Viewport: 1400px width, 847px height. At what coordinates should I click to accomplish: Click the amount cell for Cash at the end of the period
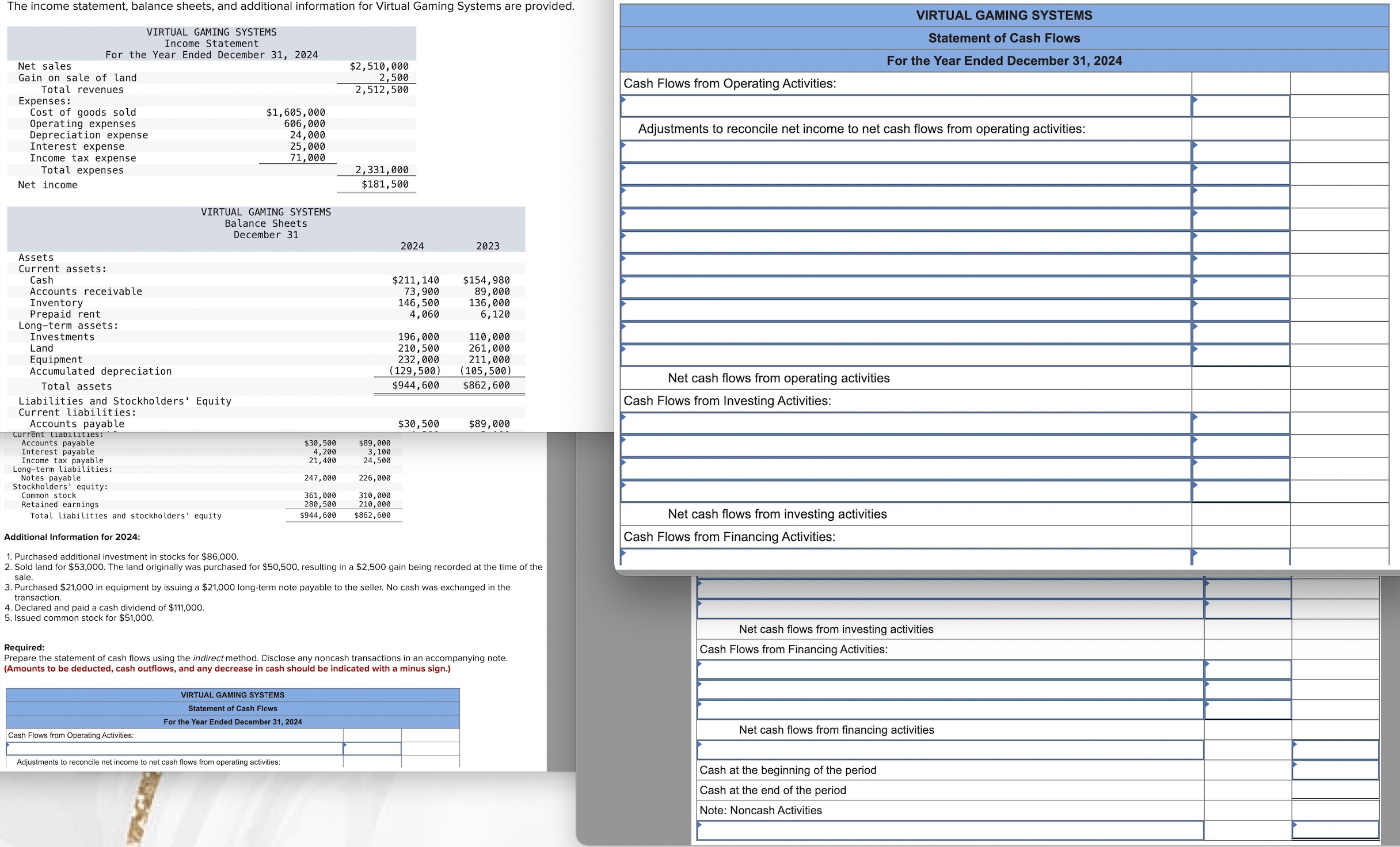pos(1336,789)
